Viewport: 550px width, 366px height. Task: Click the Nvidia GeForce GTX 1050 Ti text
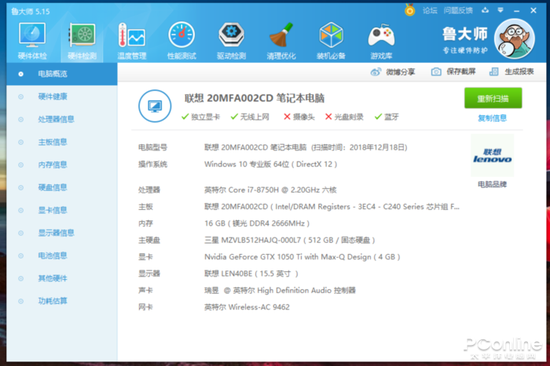click(x=302, y=257)
